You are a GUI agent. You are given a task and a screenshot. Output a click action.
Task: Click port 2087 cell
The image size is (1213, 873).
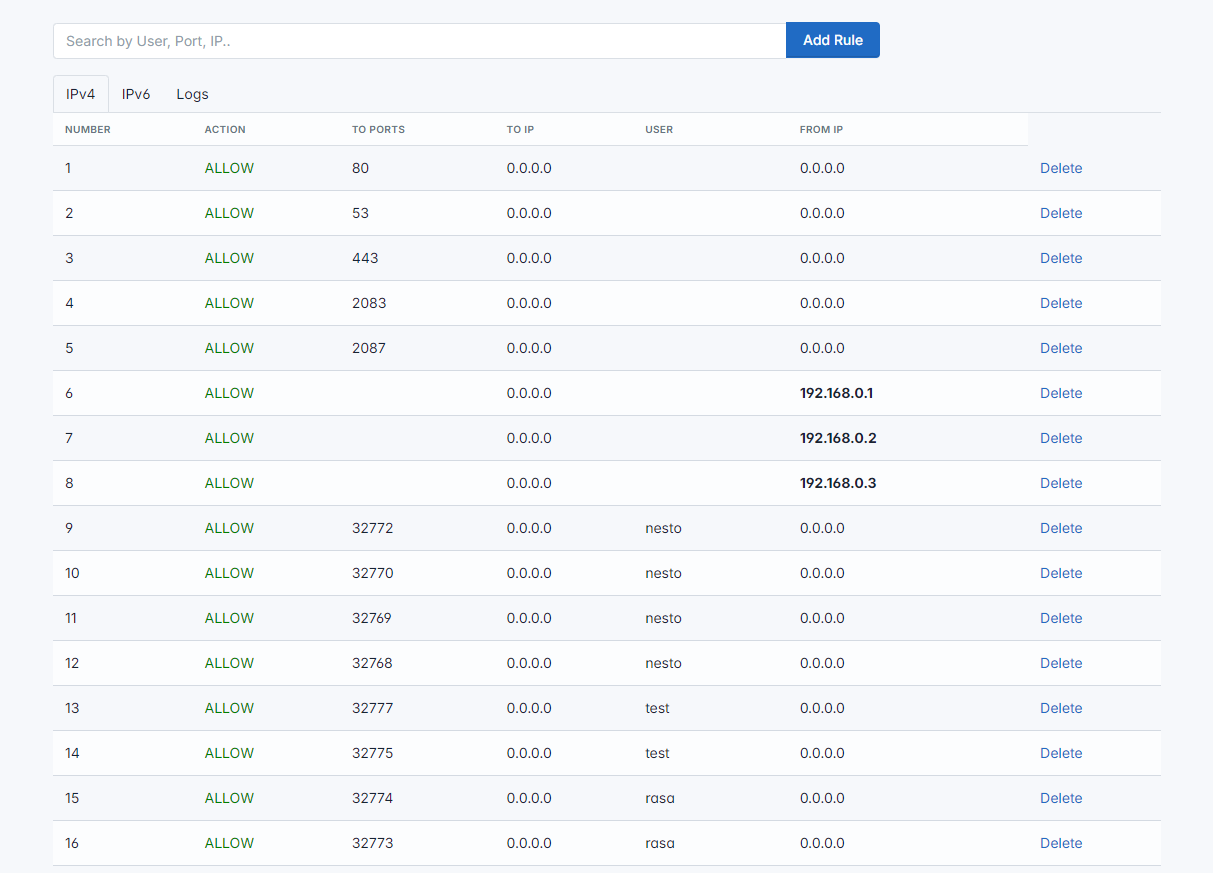(369, 348)
